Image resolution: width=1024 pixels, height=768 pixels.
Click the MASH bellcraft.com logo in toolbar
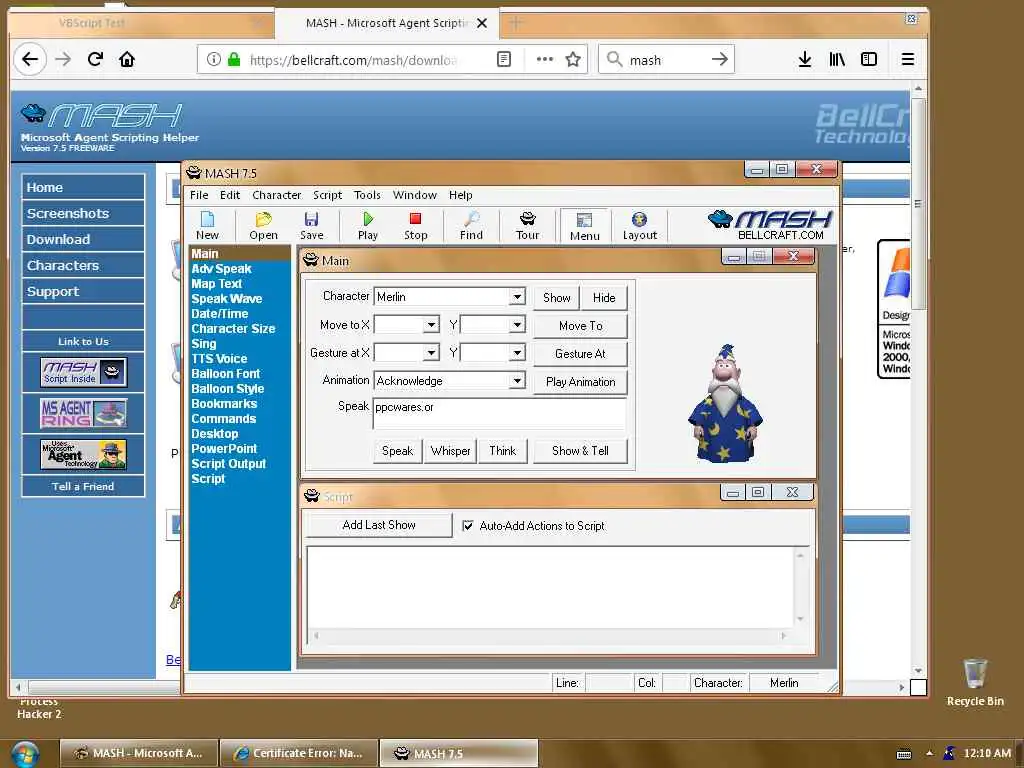pyautogui.click(x=769, y=225)
